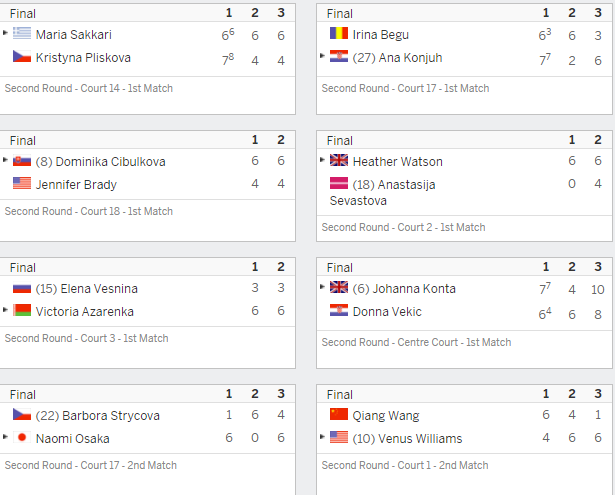Click the winner arrow next to Ana Konjuh

click(x=322, y=56)
